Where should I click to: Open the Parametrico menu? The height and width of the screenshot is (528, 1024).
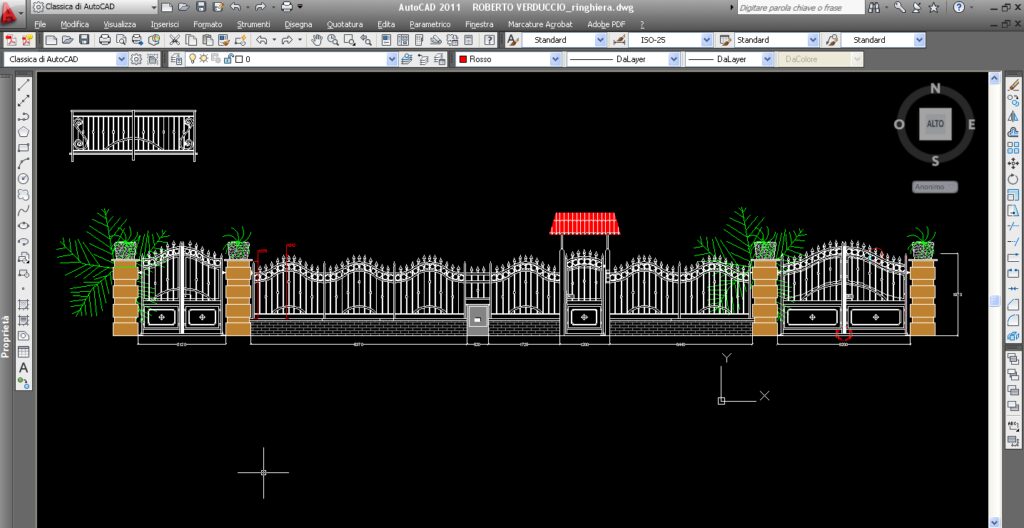coord(430,24)
